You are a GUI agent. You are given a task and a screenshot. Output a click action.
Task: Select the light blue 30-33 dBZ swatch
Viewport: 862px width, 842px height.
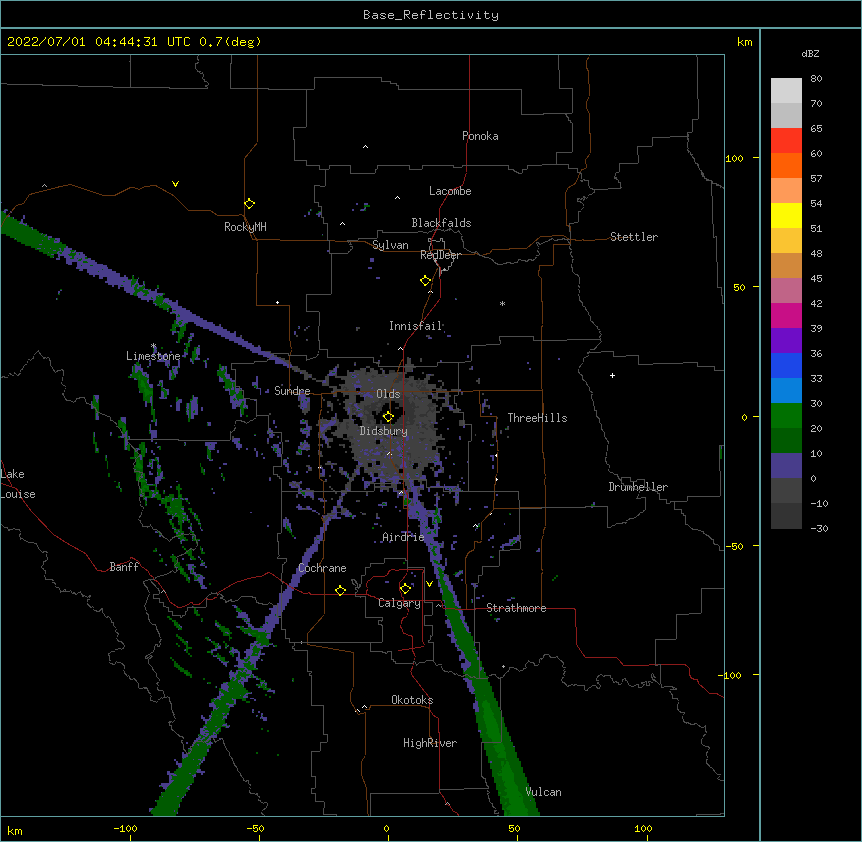tap(786, 391)
